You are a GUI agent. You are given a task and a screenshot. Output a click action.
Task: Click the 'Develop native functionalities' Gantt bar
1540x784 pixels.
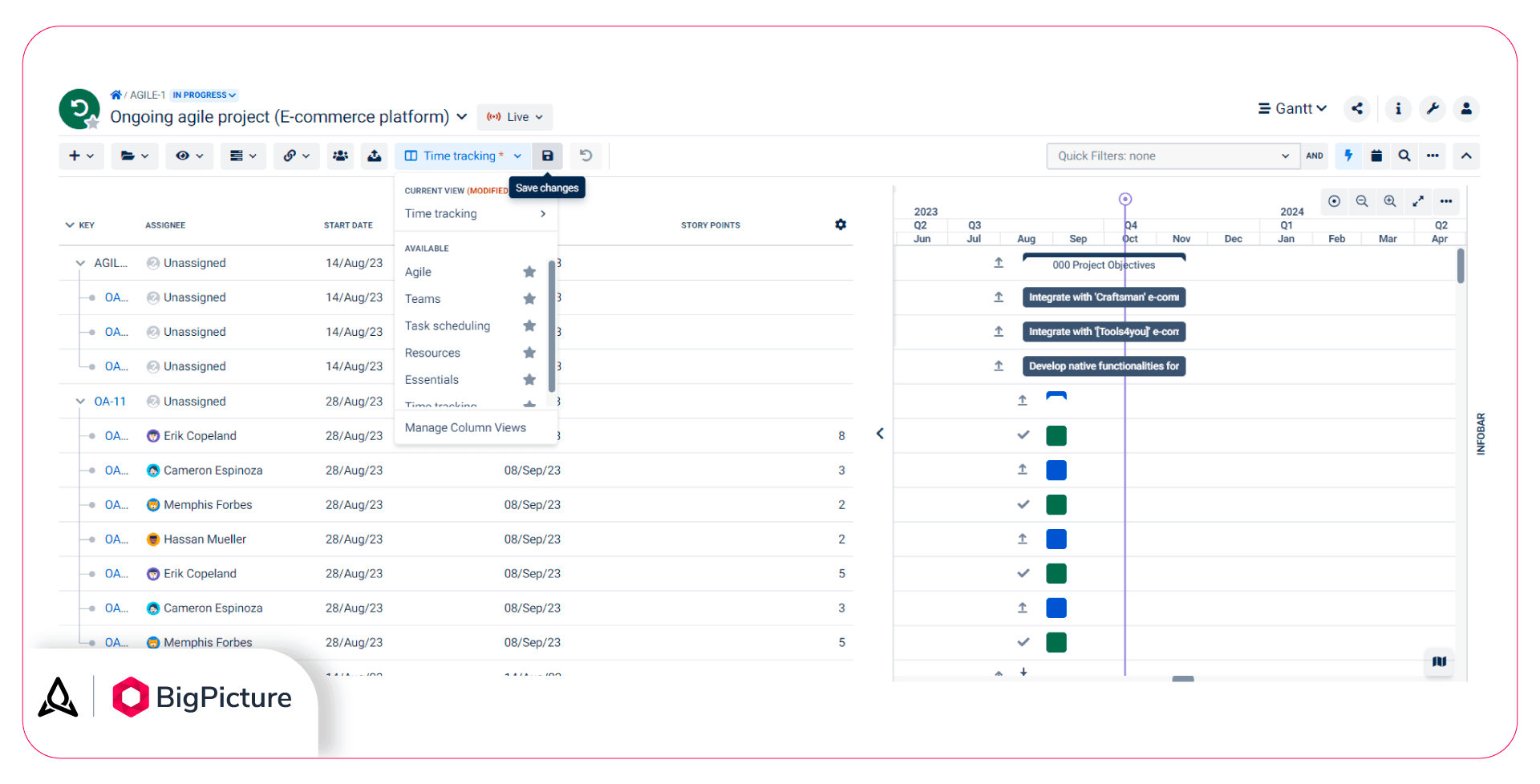1104,366
